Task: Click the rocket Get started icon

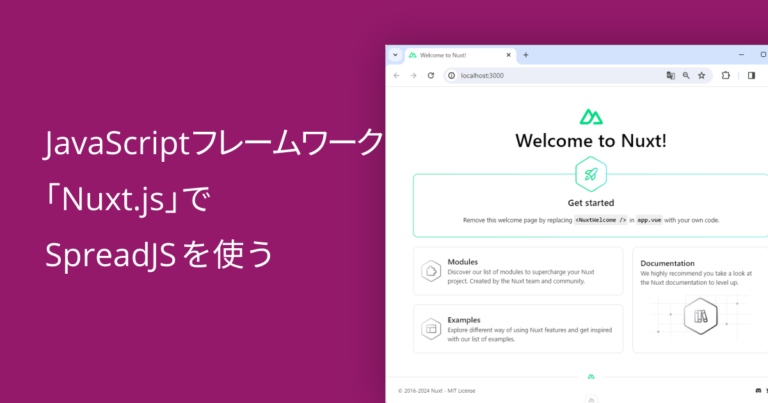Action: coord(591,174)
